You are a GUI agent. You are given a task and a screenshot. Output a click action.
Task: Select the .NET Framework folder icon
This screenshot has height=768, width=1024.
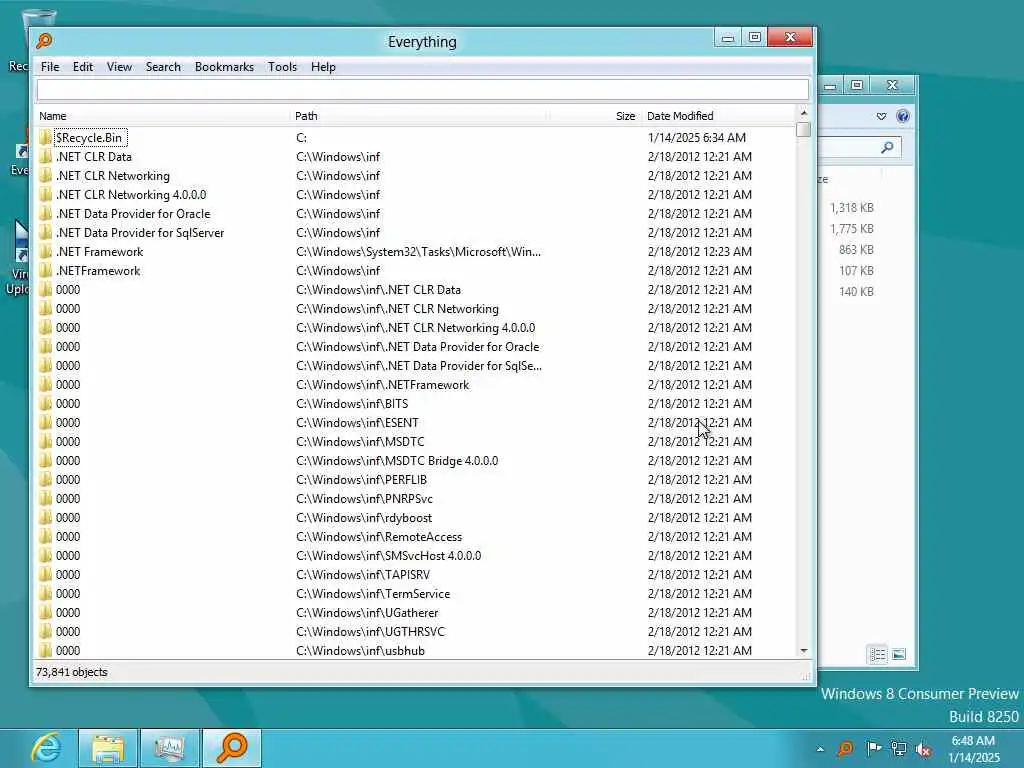pos(45,251)
